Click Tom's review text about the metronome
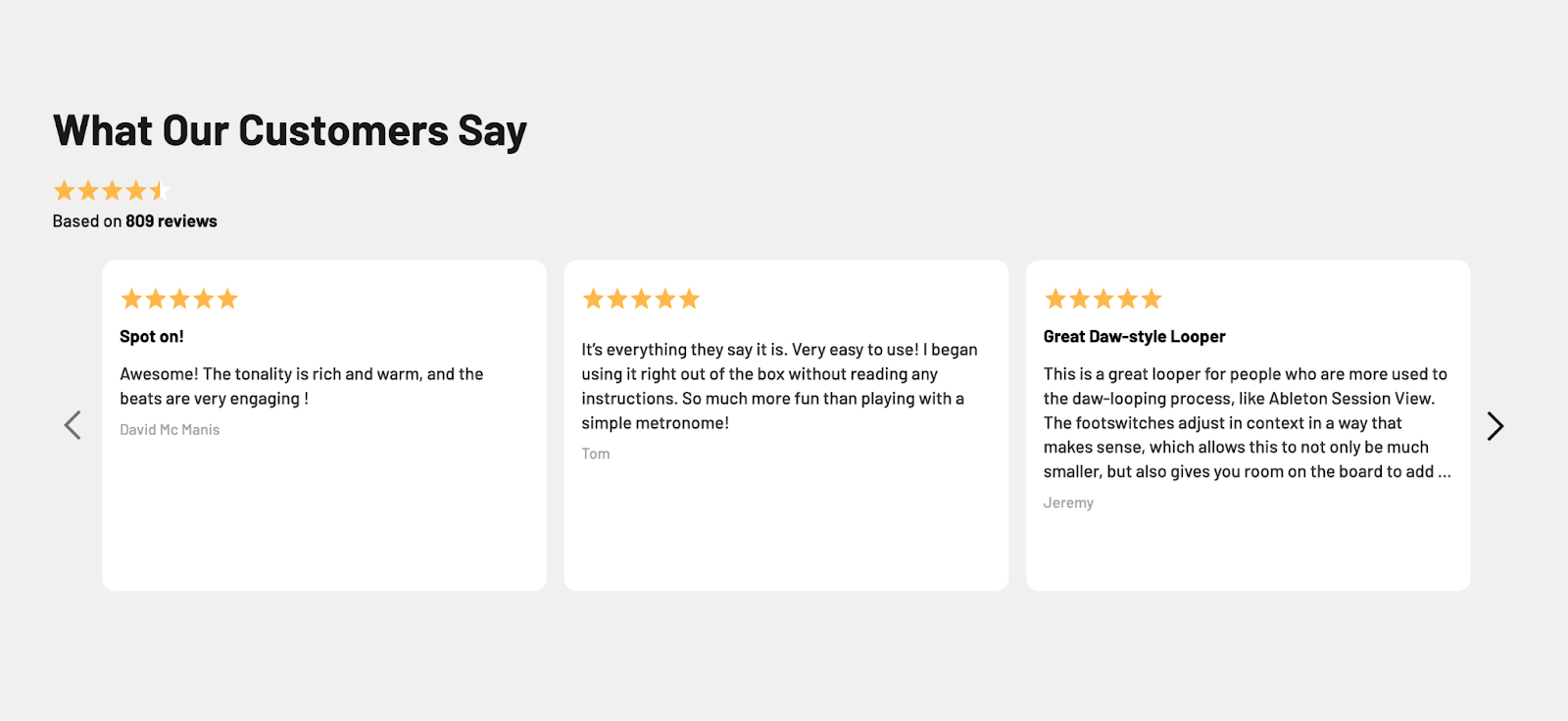 (779, 386)
